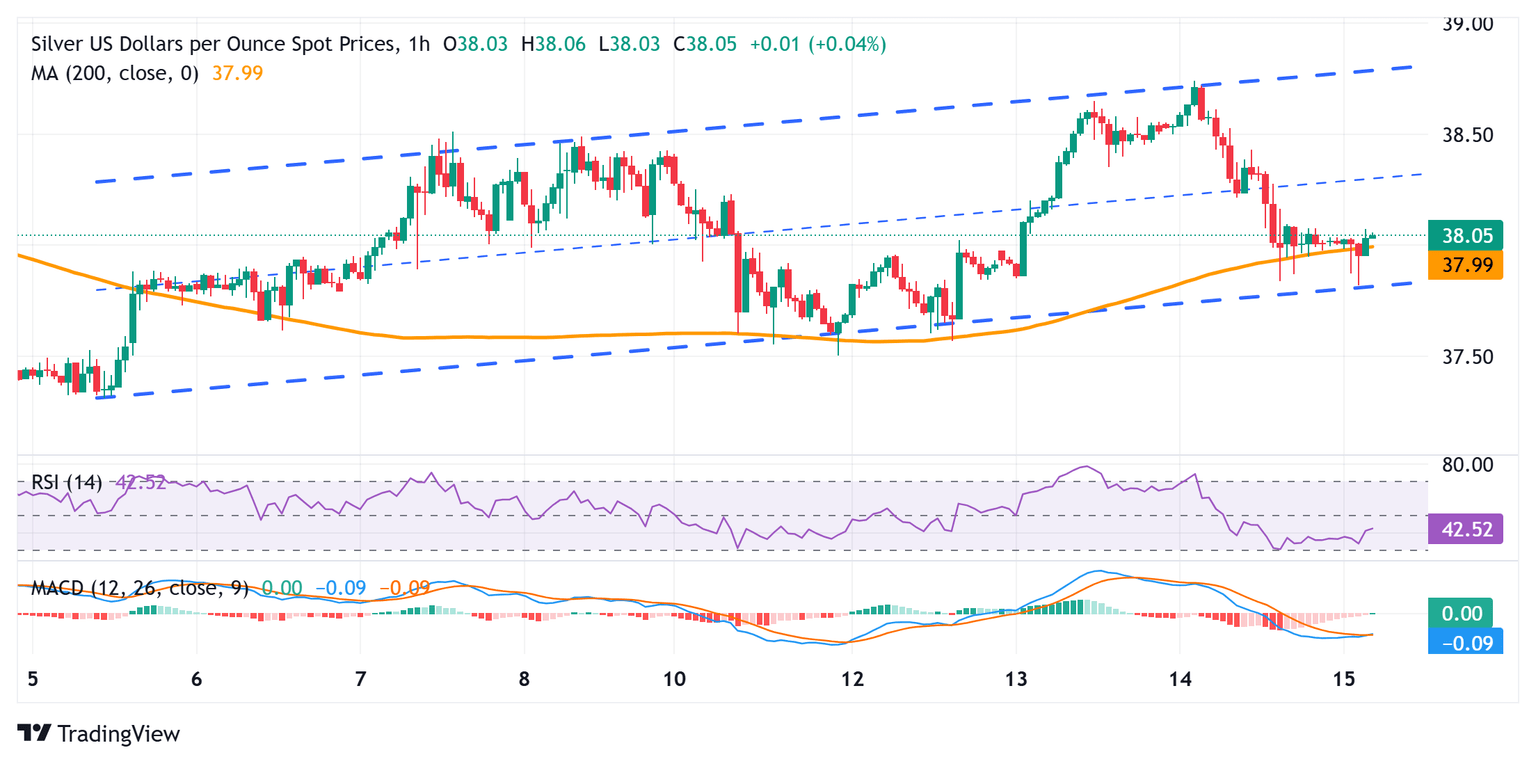Click the blue -0.09 MACD value tag
The width and height of the screenshot is (1536, 764).
point(1466,642)
